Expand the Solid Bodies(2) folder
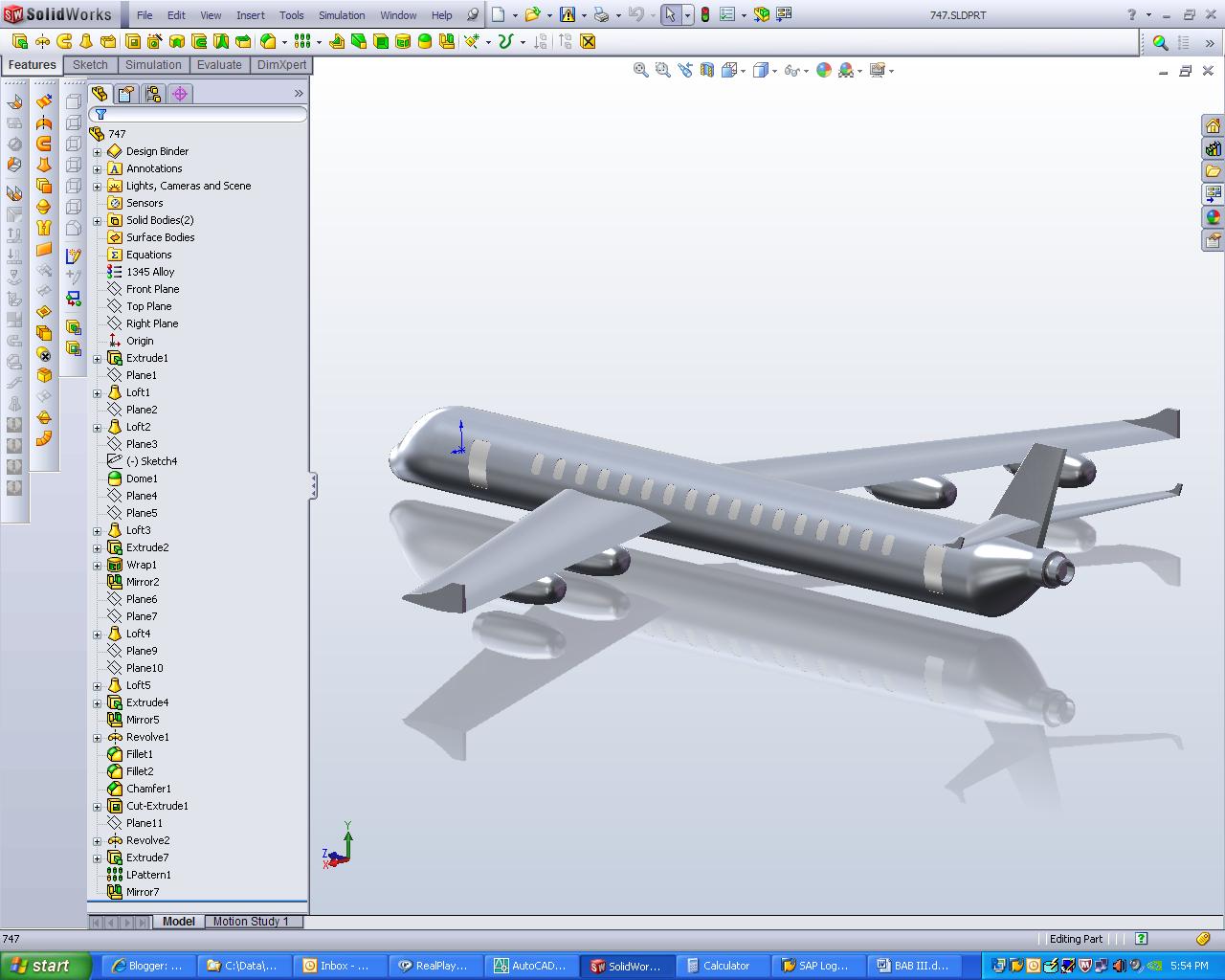Image resolution: width=1225 pixels, height=980 pixels. pos(97,220)
